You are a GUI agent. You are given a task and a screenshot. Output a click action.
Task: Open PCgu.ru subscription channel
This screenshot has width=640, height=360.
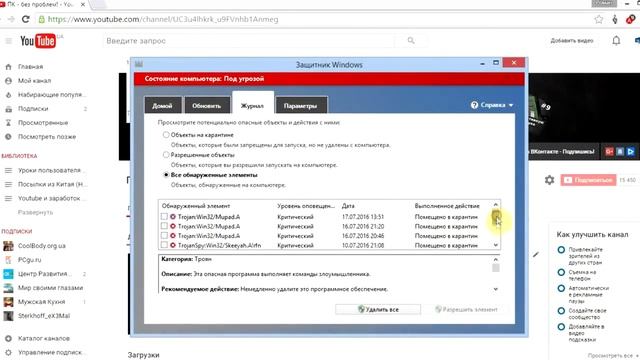click(29, 260)
